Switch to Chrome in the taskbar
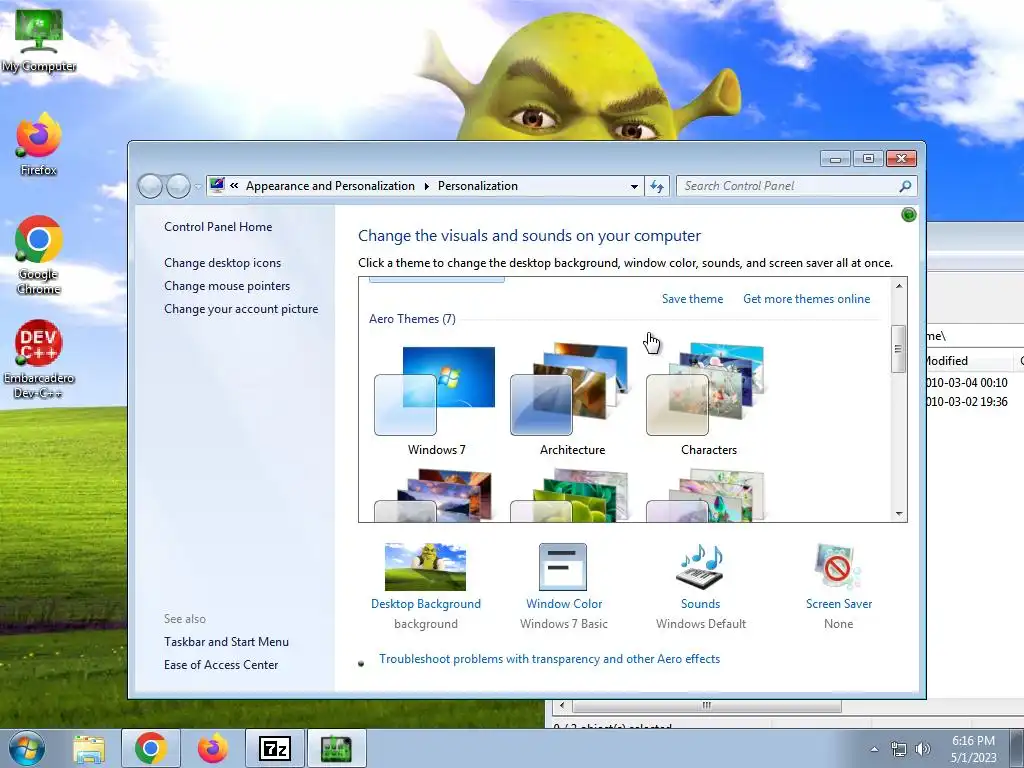The image size is (1024, 768). (x=151, y=748)
